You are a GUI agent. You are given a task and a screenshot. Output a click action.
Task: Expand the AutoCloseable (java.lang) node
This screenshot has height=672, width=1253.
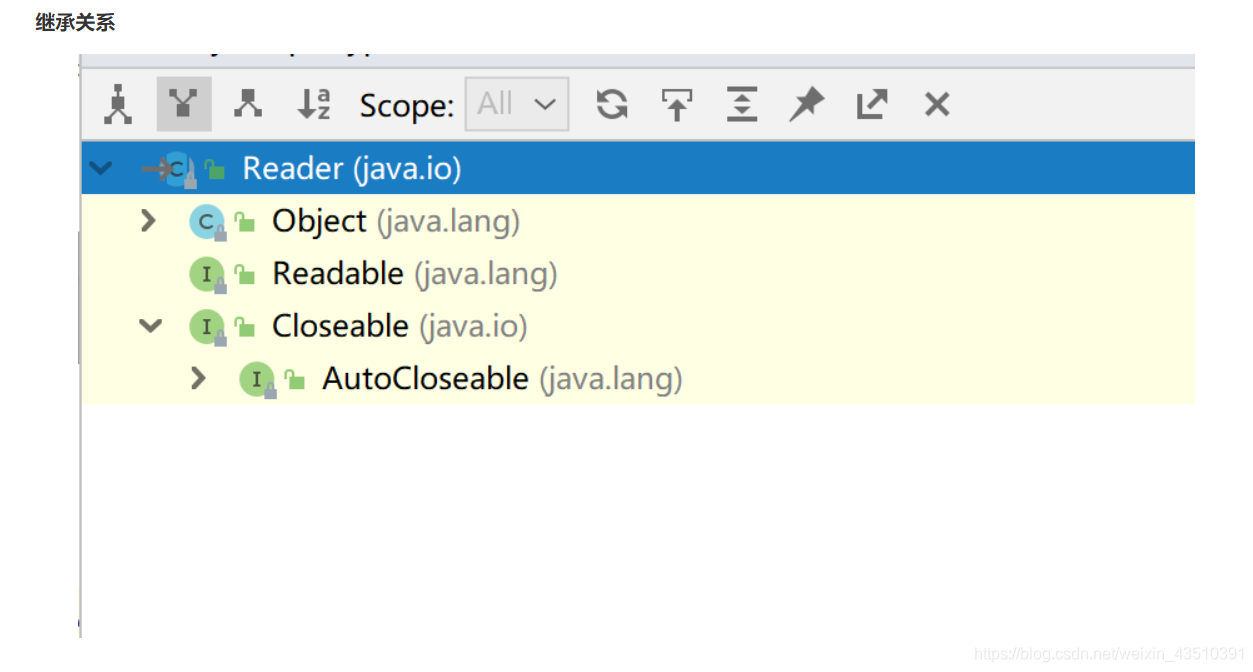point(198,378)
